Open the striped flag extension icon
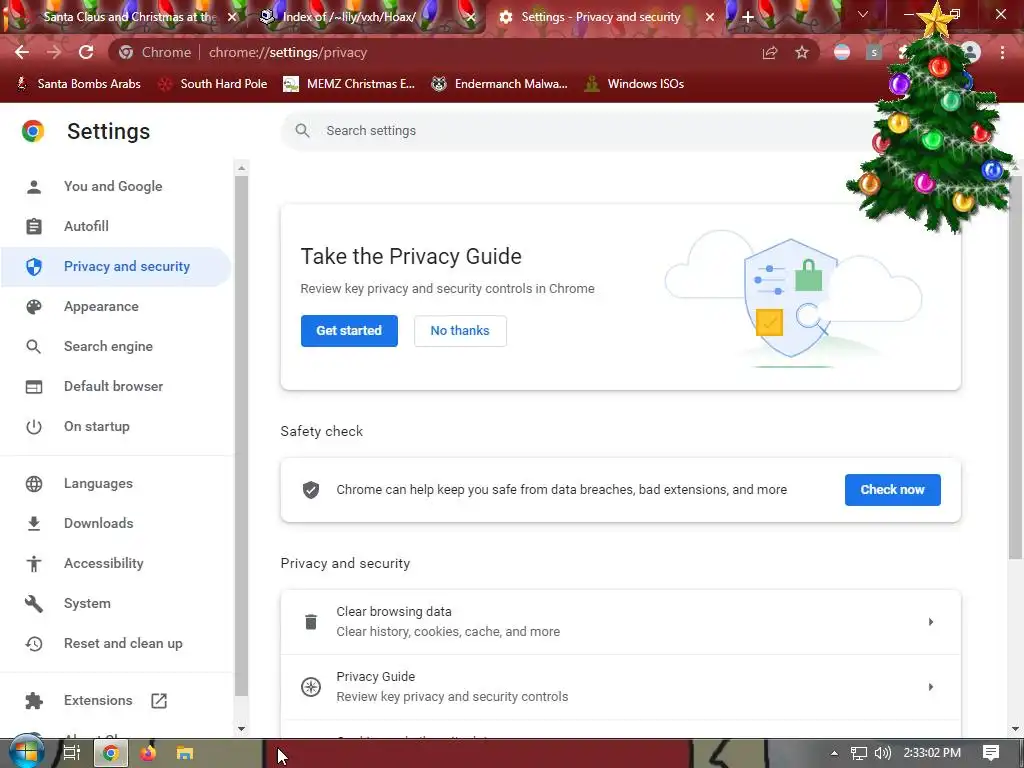 click(842, 52)
